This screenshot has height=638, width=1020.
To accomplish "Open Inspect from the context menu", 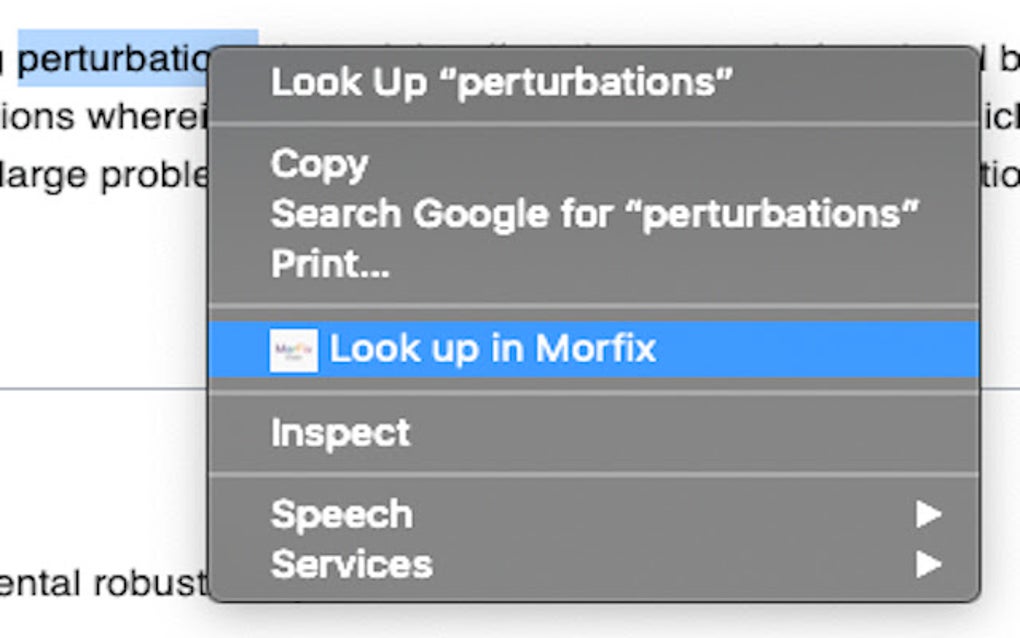I will click(339, 431).
